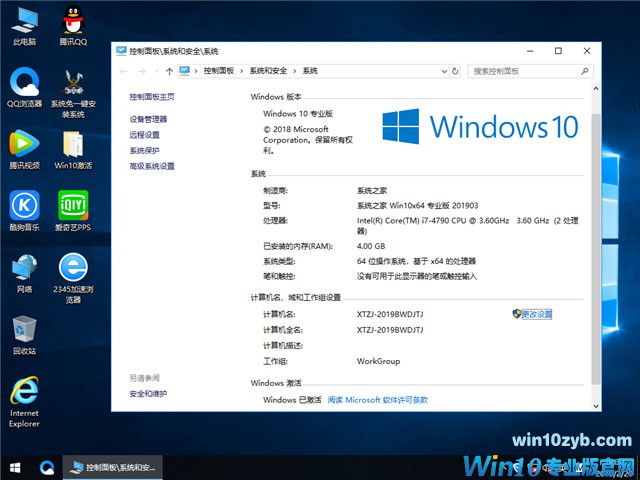Launch 2345加速浏览器 desktop icon
Viewport: 640px width, 480px height.
(x=73, y=278)
